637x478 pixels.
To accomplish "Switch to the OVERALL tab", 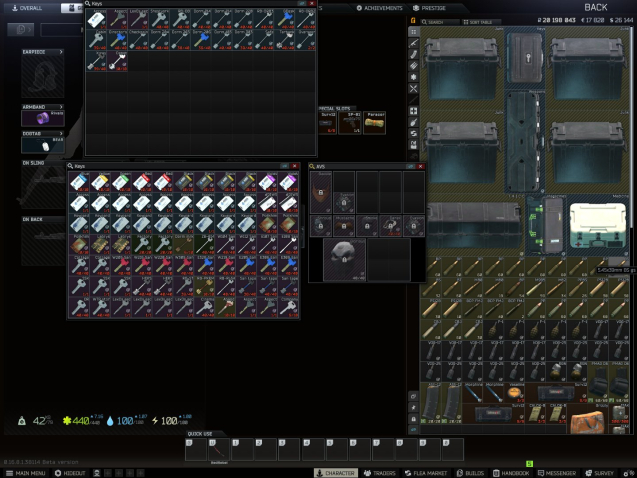I will click(x=27, y=8).
